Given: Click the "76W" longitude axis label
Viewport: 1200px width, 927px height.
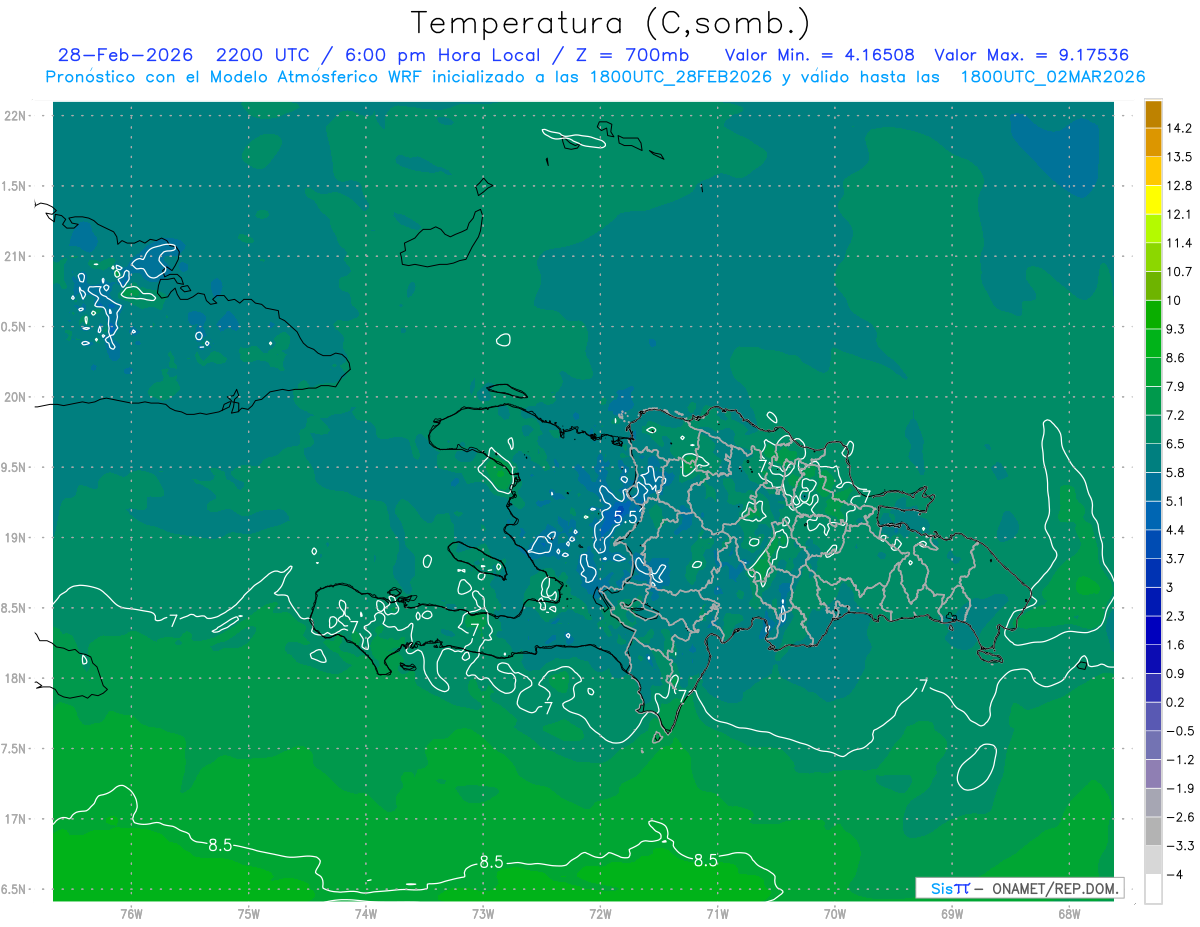Looking at the screenshot, I should (131, 913).
